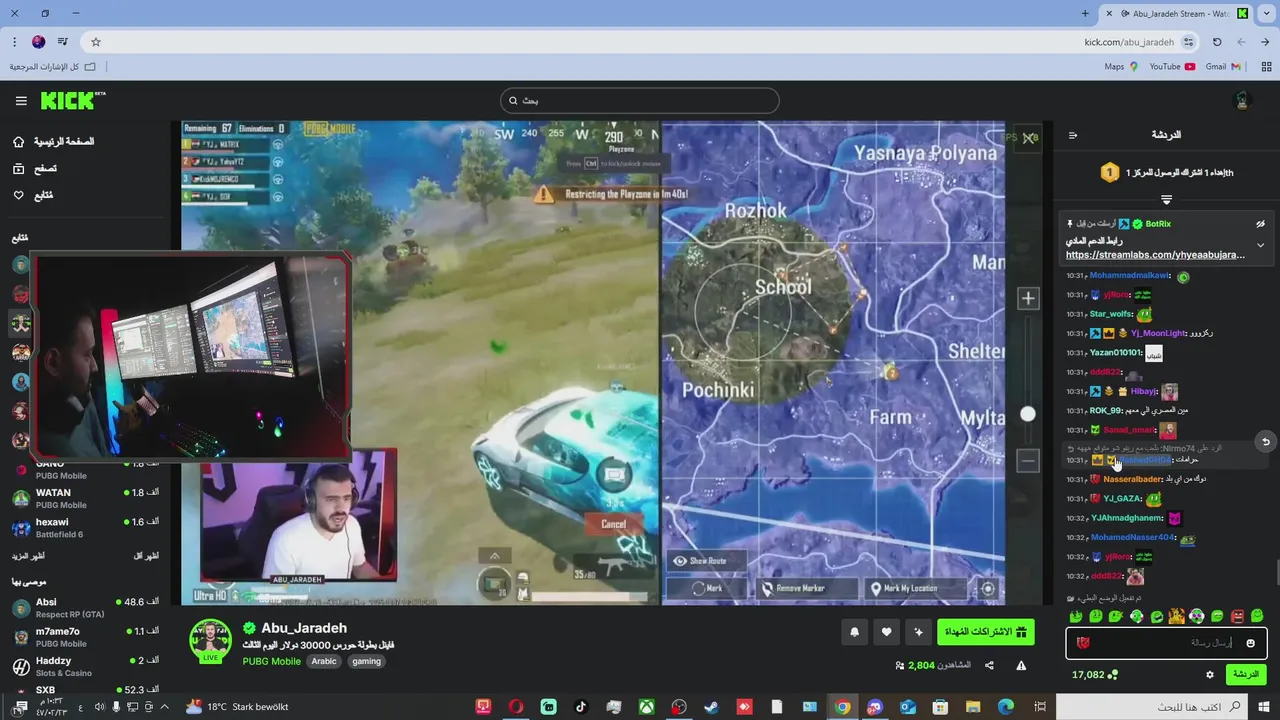Insert the flame quick emote
Screen dimensions: 1280x720
pos(1177,616)
